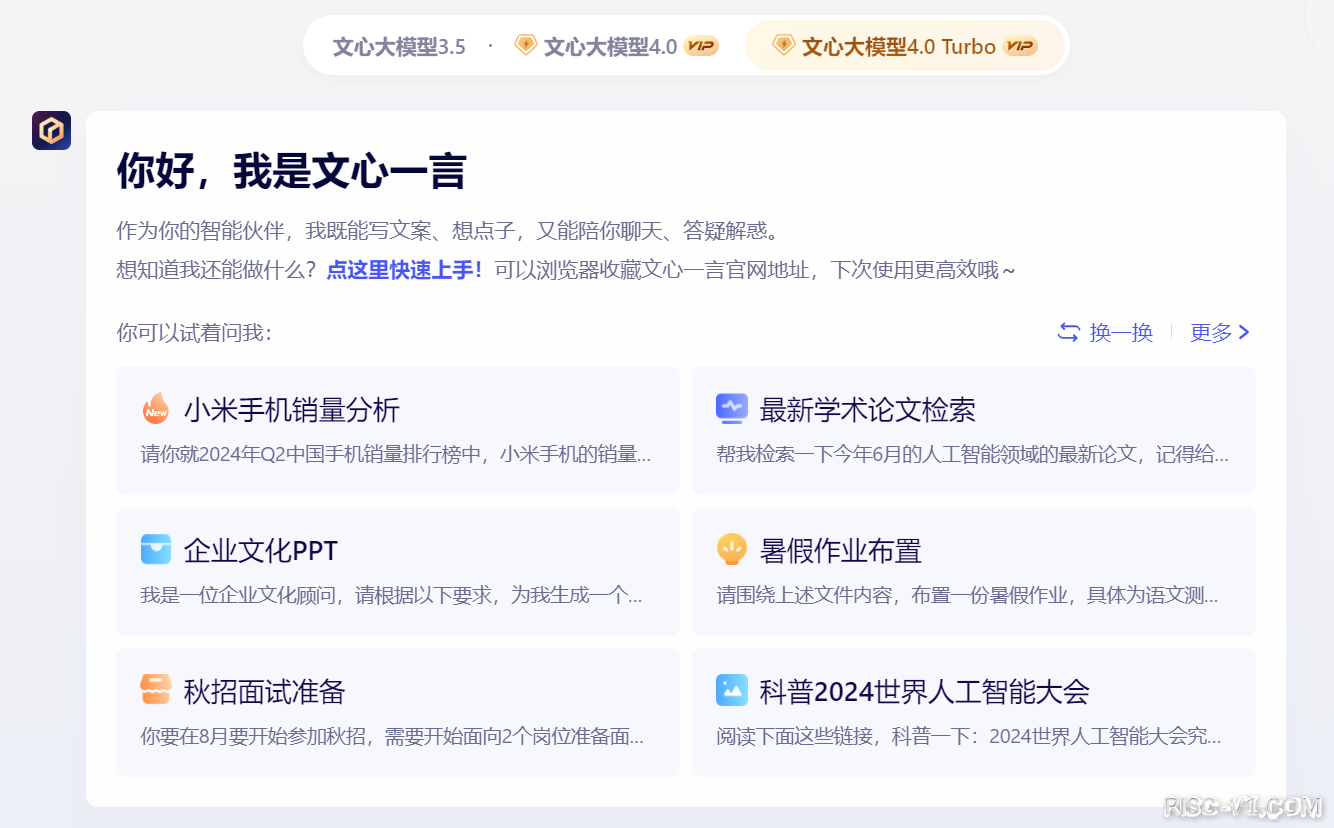Open the 企业文化PPT prompt card
Screen dimensions: 1334x828
pyautogui.click(x=398, y=571)
